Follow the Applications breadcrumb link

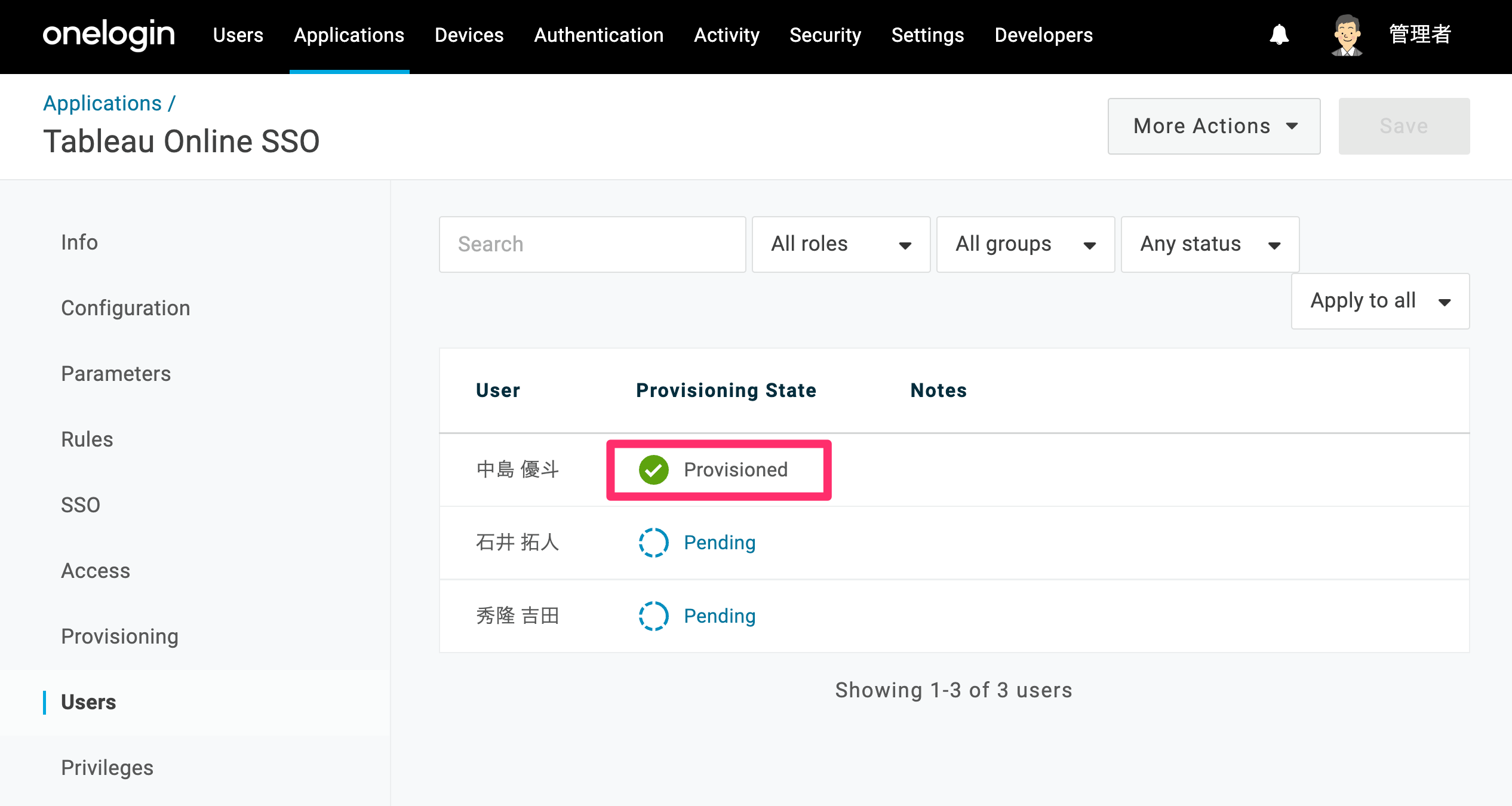tap(103, 103)
